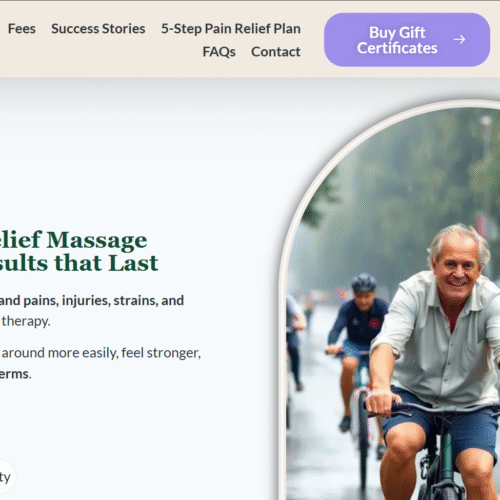Click the partially visible button ending in "ty"
The height and width of the screenshot is (500, 500).
[6, 477]
